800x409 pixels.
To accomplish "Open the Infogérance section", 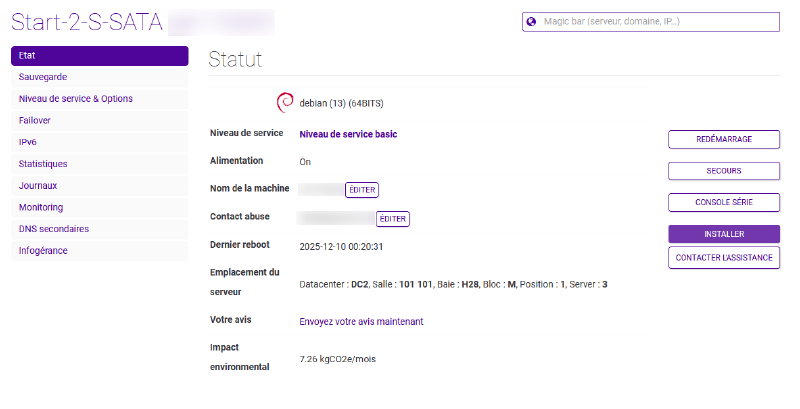I will (99, 250).
